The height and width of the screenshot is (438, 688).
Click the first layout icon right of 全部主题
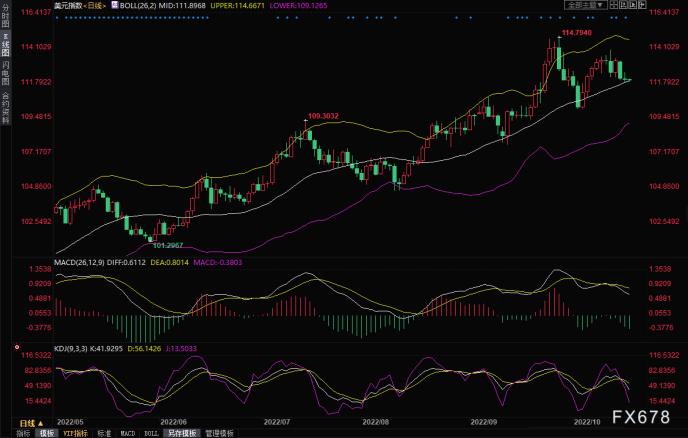click(x=614, y=5)
